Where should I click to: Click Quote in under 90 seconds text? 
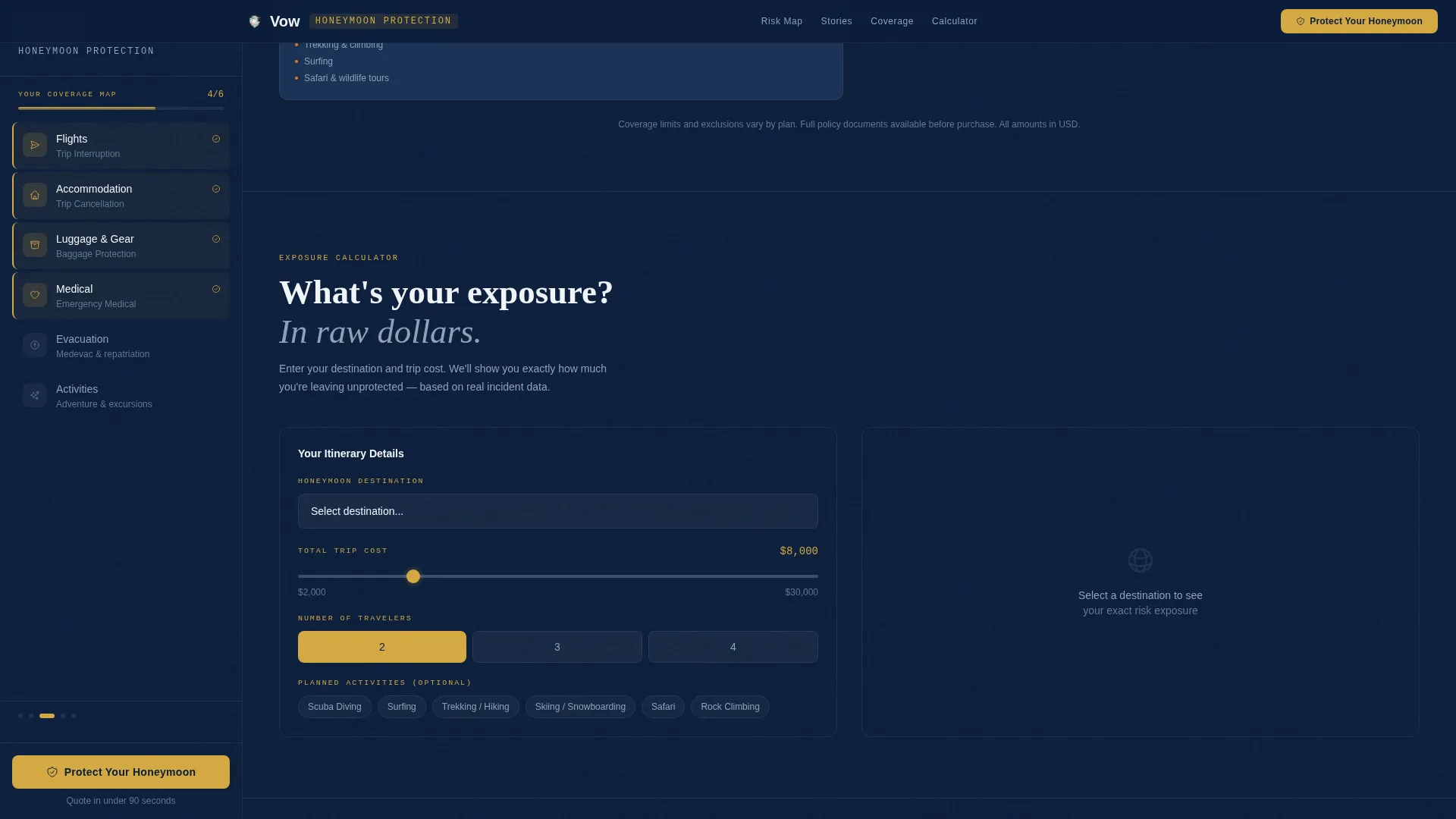pyautogui.click(x=121, y=801)
